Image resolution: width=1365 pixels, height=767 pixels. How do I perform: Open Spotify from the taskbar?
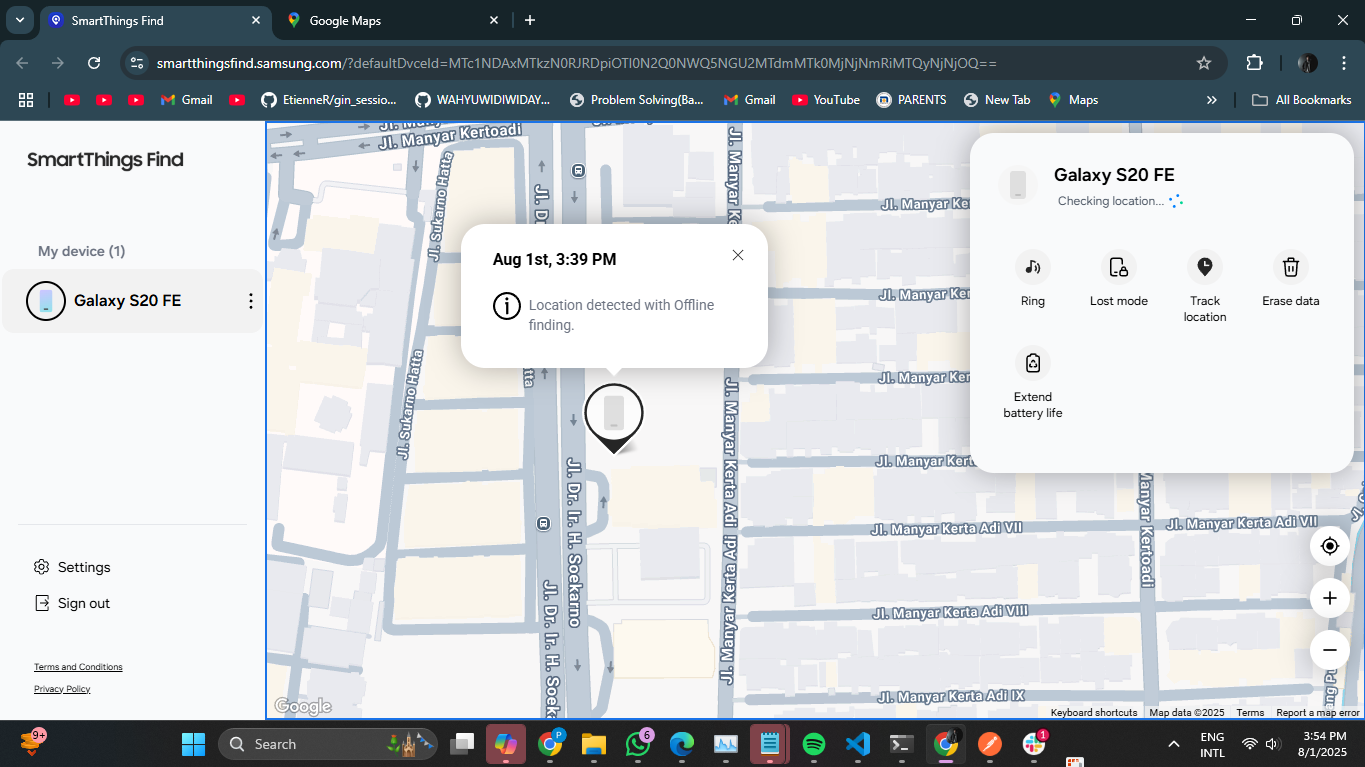[x=814, y=744]
